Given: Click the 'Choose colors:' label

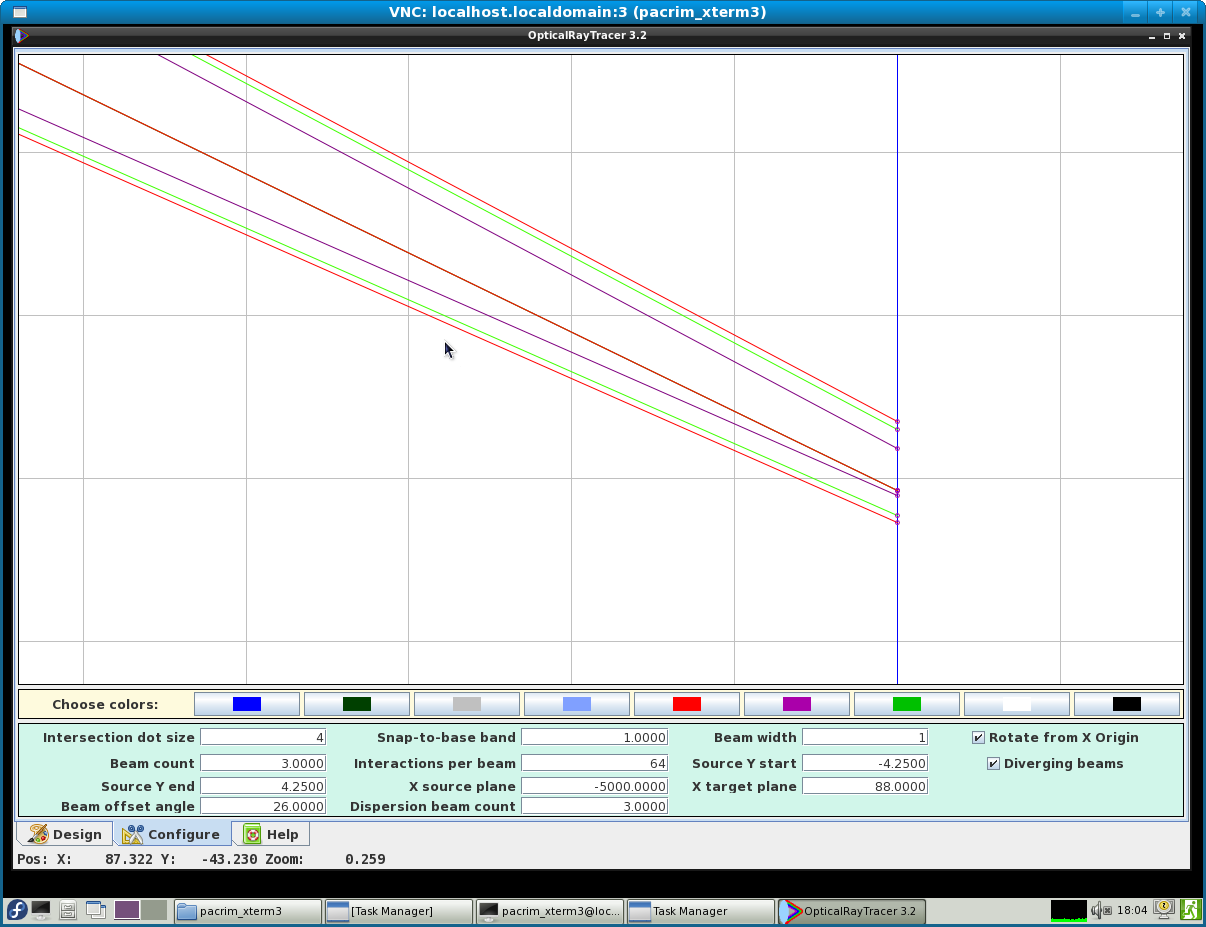Looking at the screenshot, I should coord(105,704).
